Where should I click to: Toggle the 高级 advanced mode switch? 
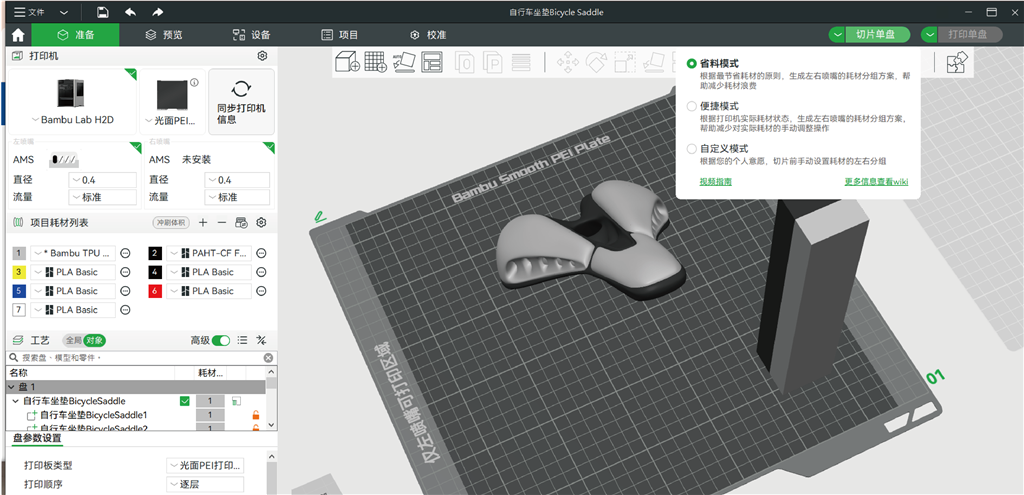click(221, 340)
